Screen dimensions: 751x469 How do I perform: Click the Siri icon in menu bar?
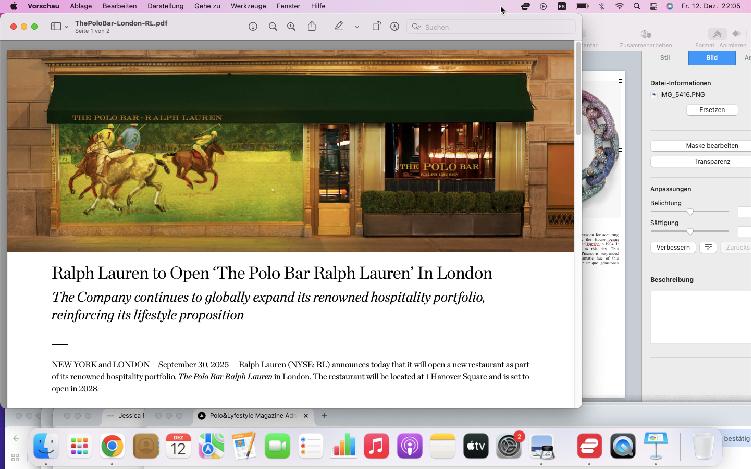point(670,6)
